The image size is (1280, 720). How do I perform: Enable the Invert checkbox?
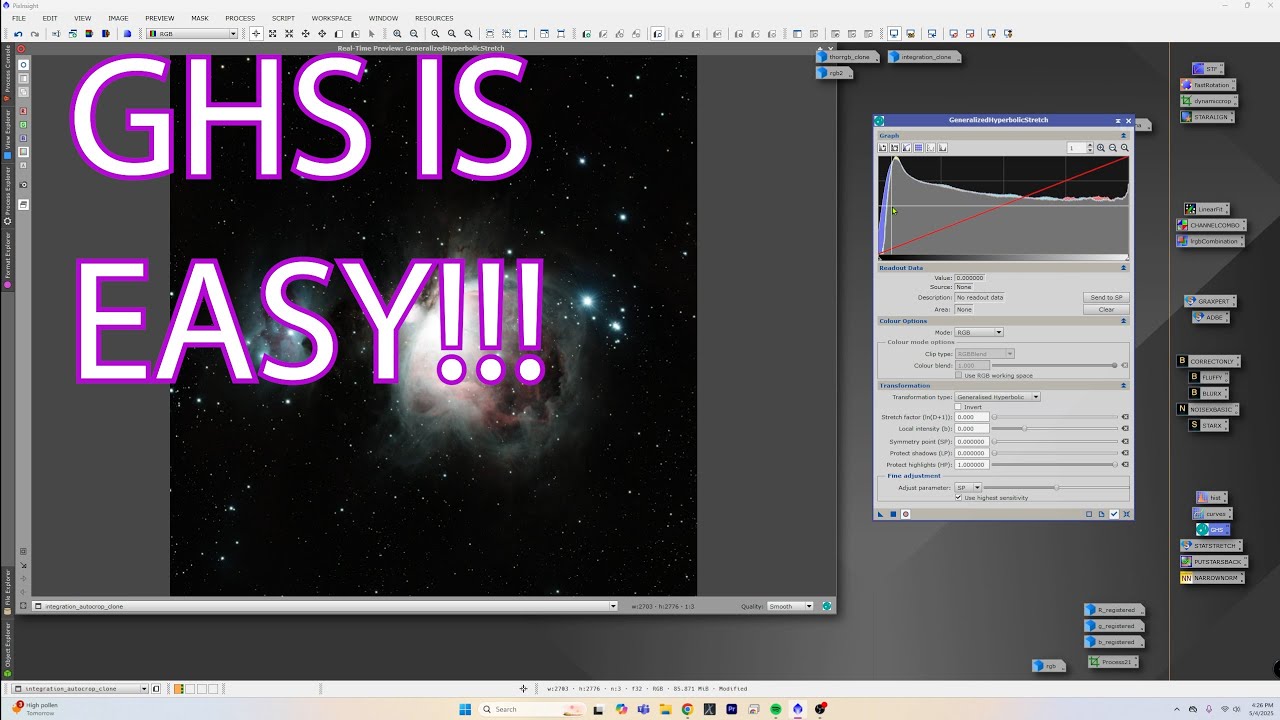[x=958, y=407]
